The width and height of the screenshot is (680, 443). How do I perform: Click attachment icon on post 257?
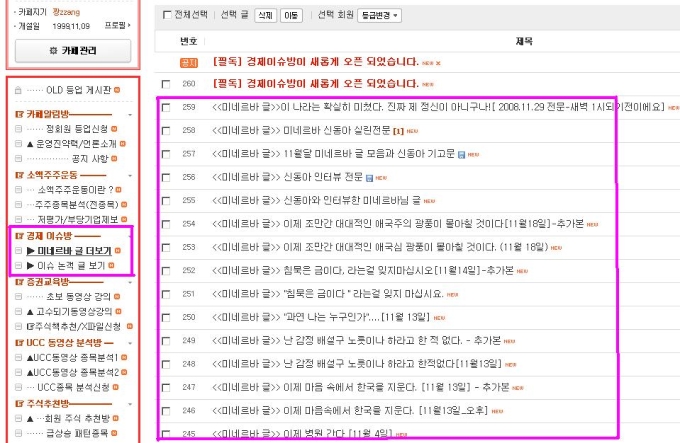(461, 155)
